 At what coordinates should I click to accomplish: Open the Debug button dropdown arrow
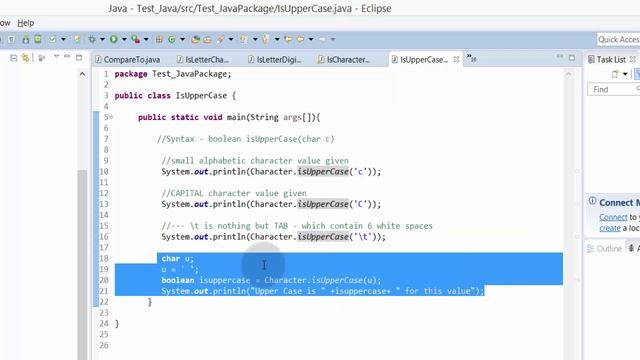[102, 40]
